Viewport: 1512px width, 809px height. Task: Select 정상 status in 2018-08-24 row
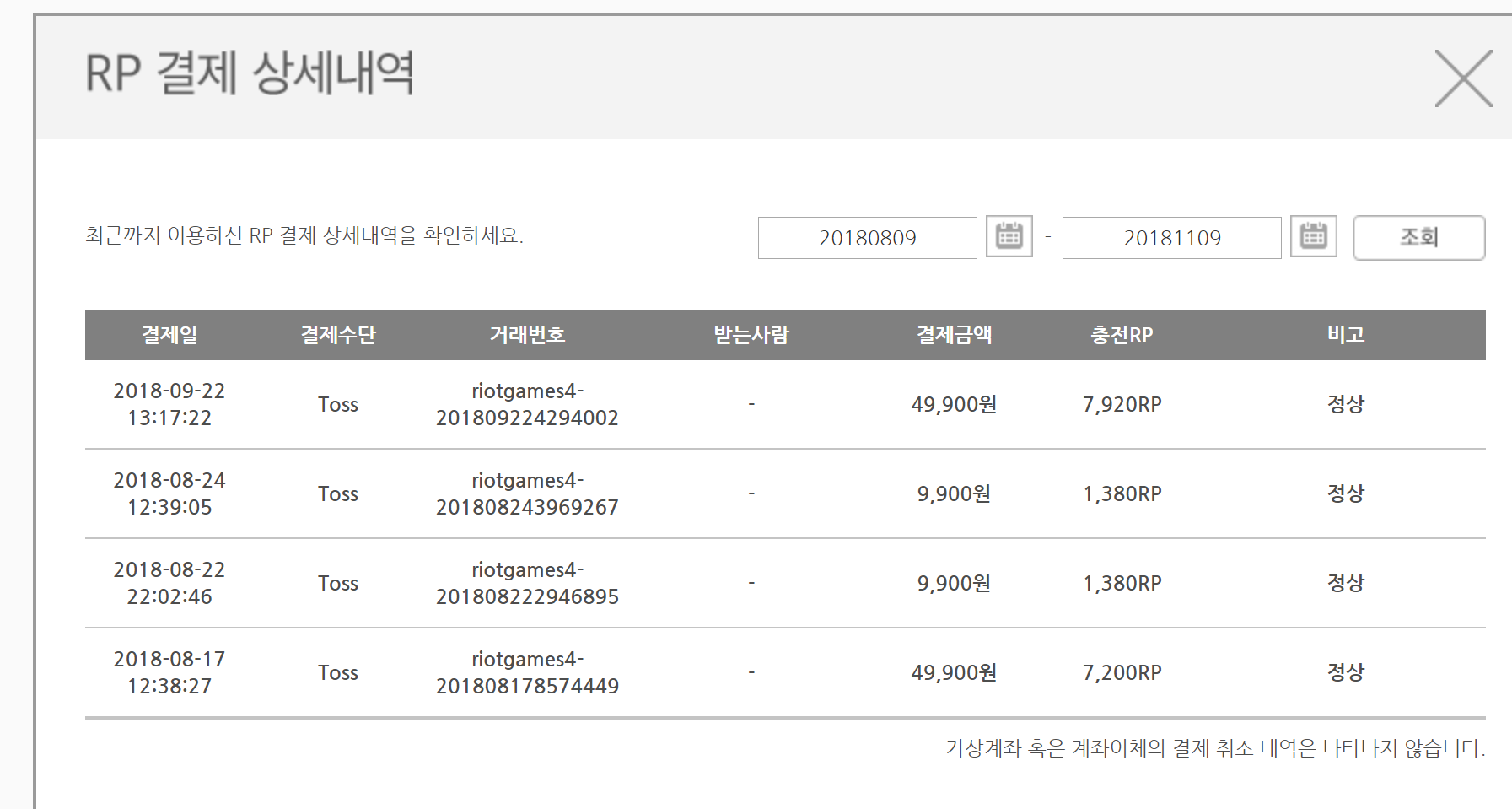(x=1346, y=493)
